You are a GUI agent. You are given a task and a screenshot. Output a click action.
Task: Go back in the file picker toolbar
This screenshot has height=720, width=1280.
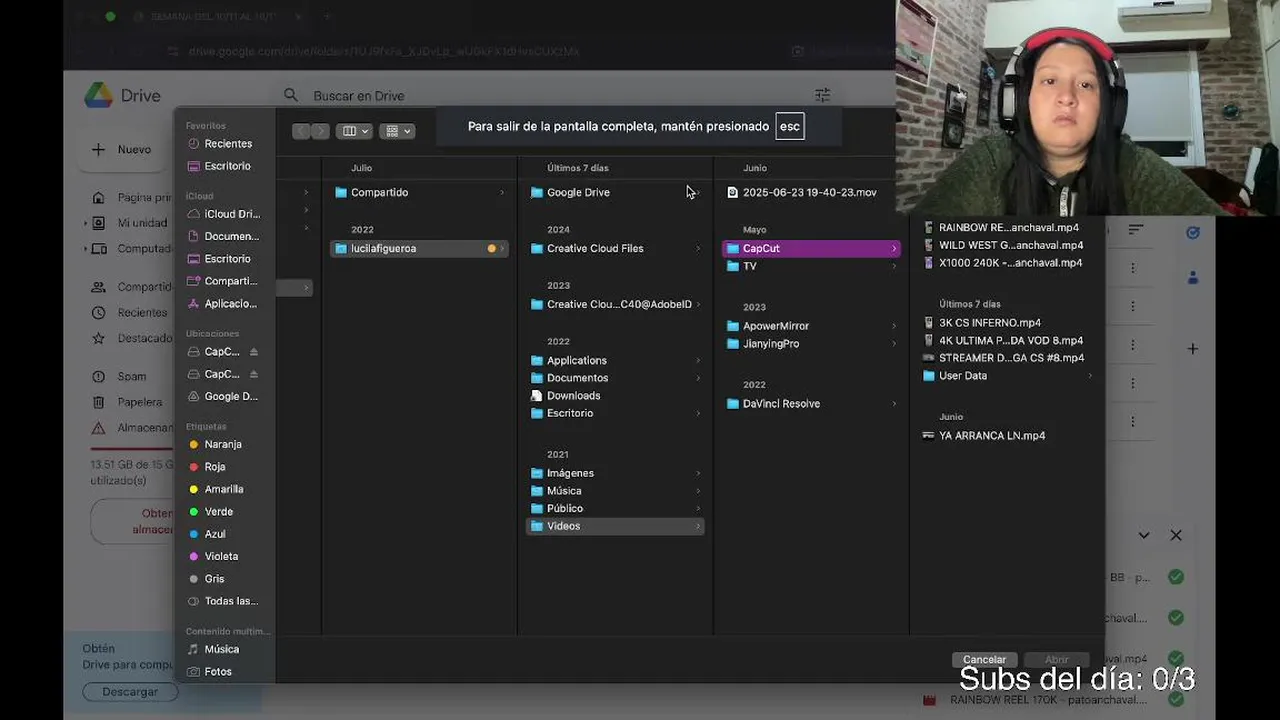pos(301,131)
